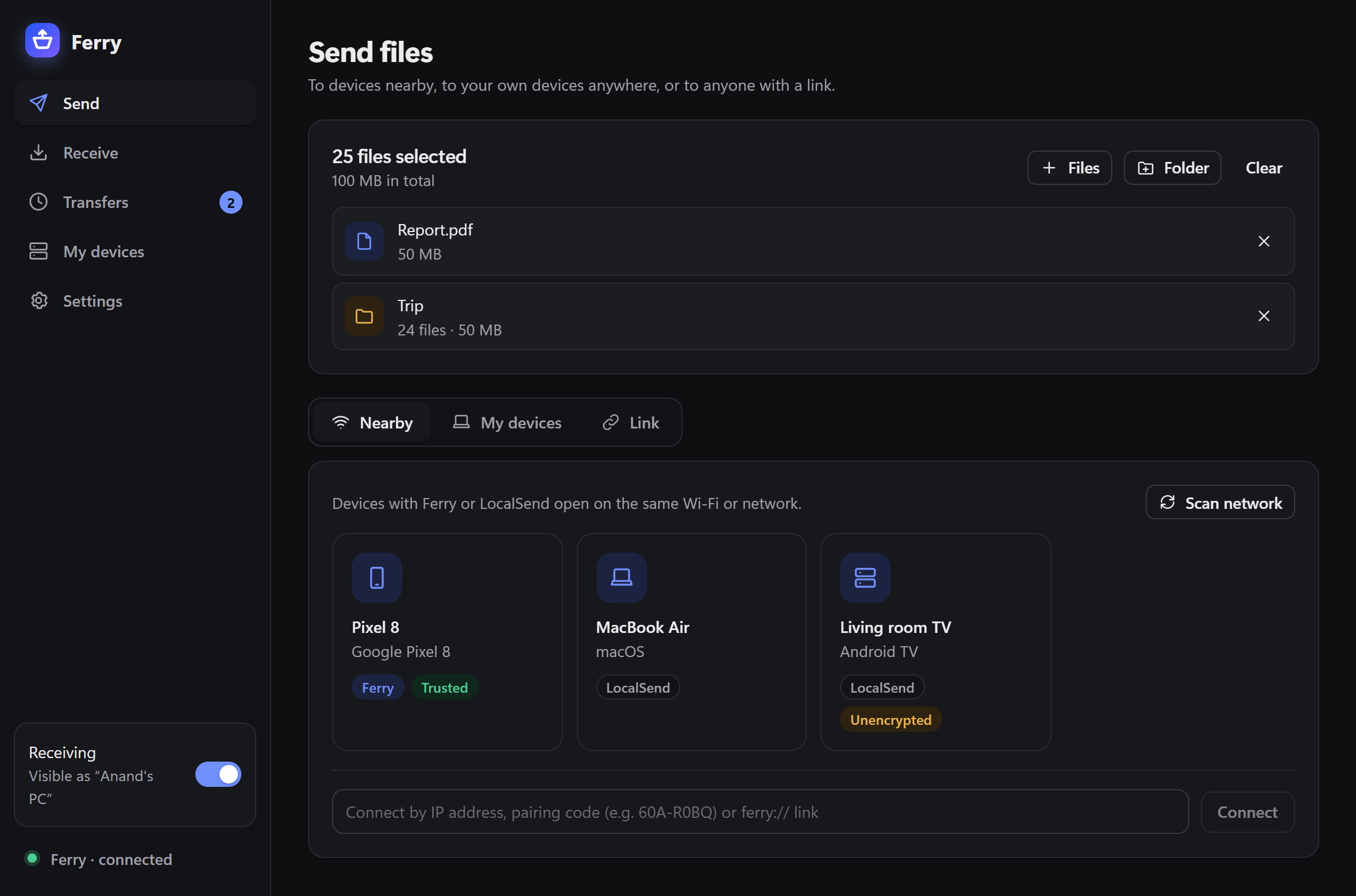Image resolution: width=1356 pixels, height=896 pixels.
Task: Click the LocalSend tag on MacBook Air
Action: 638,688
